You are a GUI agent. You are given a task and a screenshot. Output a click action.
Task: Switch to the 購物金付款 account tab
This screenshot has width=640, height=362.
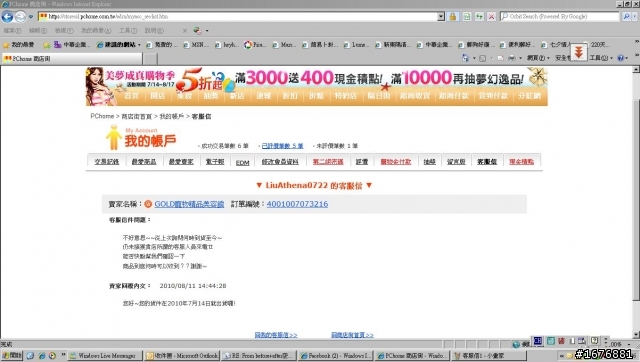(396, 162)
